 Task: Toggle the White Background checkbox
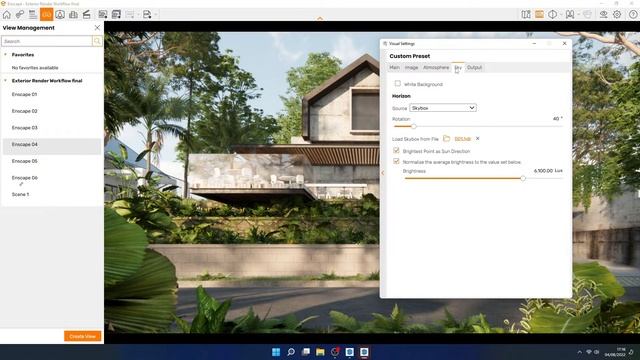(398, 84)
